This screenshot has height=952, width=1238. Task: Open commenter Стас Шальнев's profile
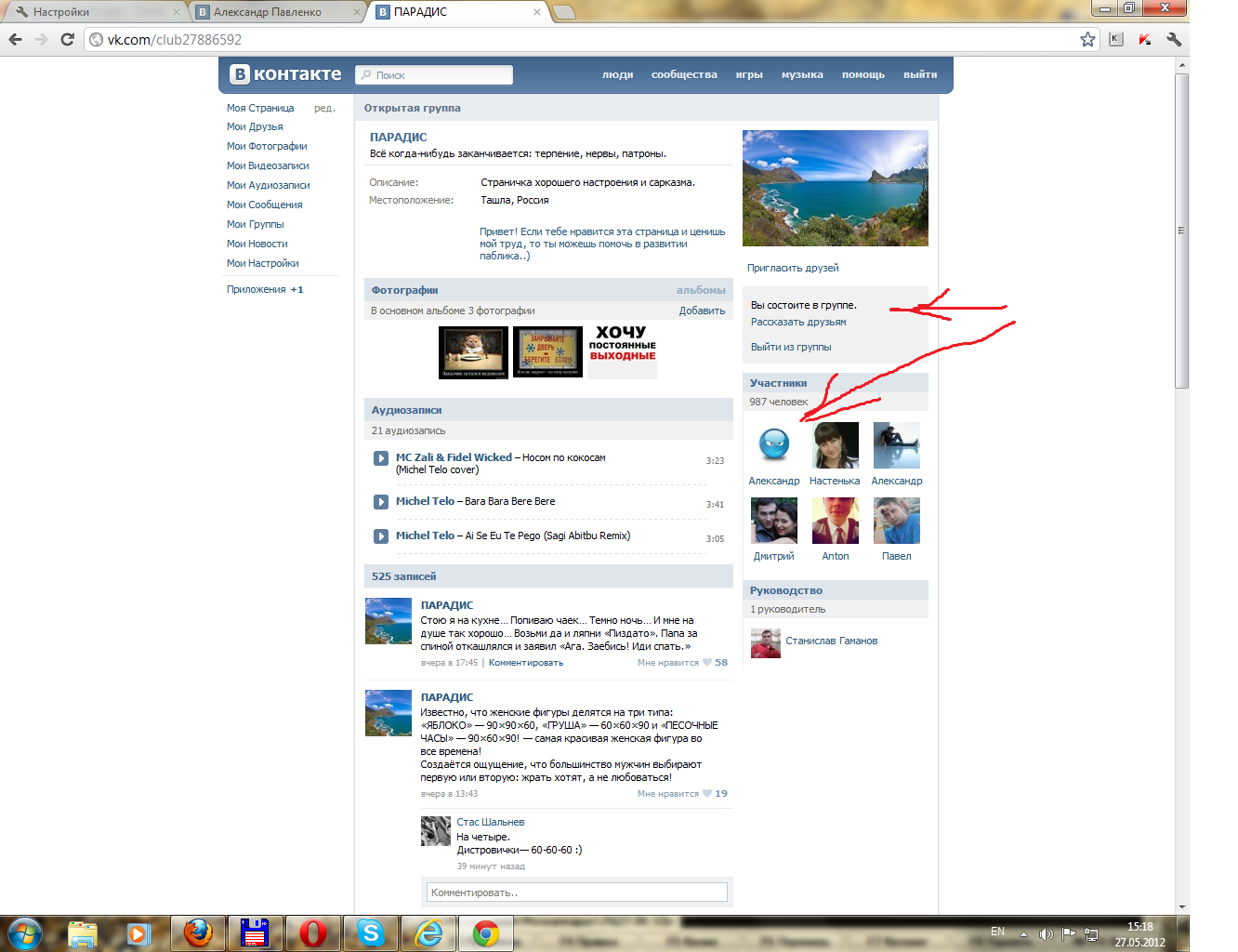(x=490, y=822)
